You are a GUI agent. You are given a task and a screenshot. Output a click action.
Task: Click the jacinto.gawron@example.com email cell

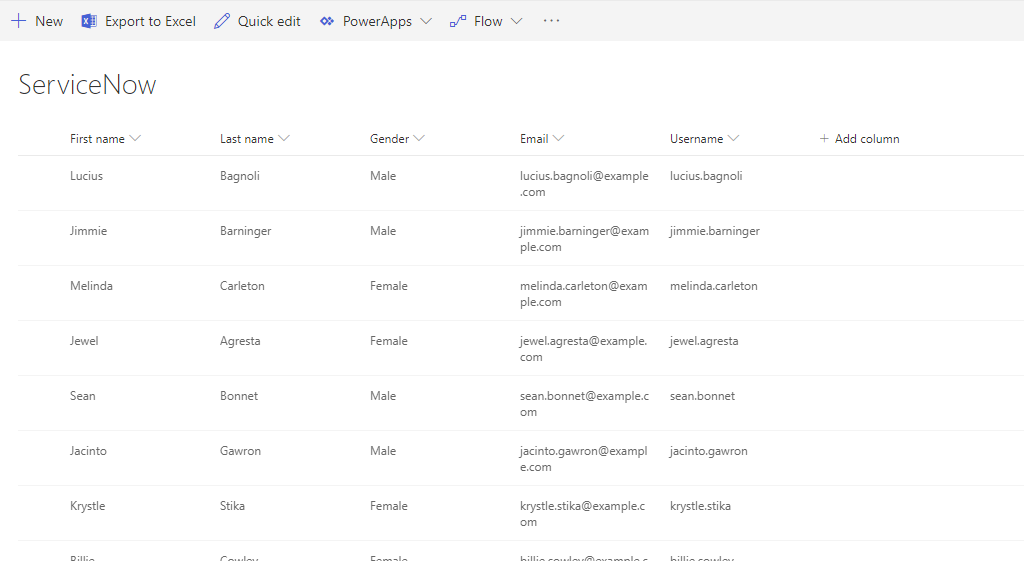coord(584,458)
